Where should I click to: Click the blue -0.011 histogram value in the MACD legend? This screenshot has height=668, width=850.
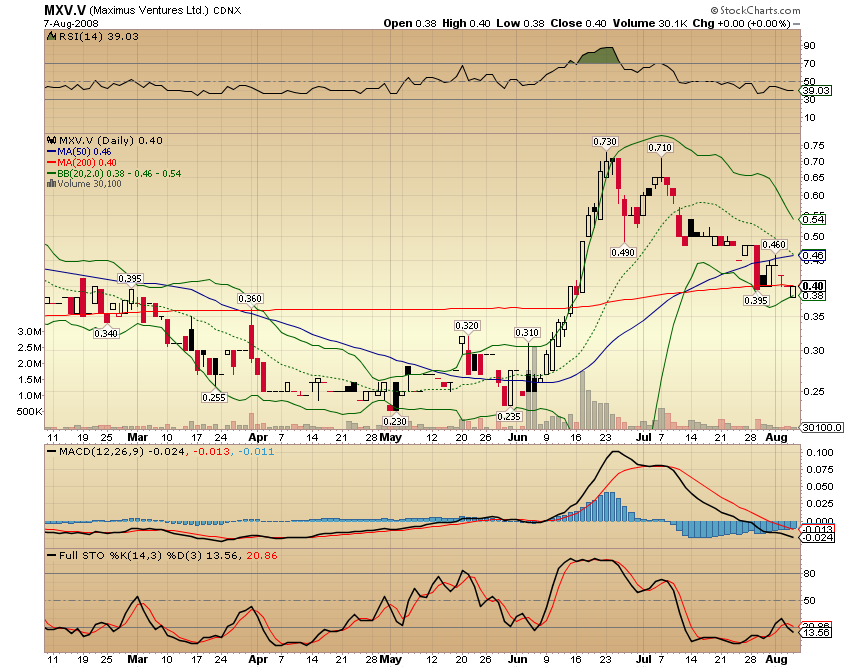(x=256, y=451)
